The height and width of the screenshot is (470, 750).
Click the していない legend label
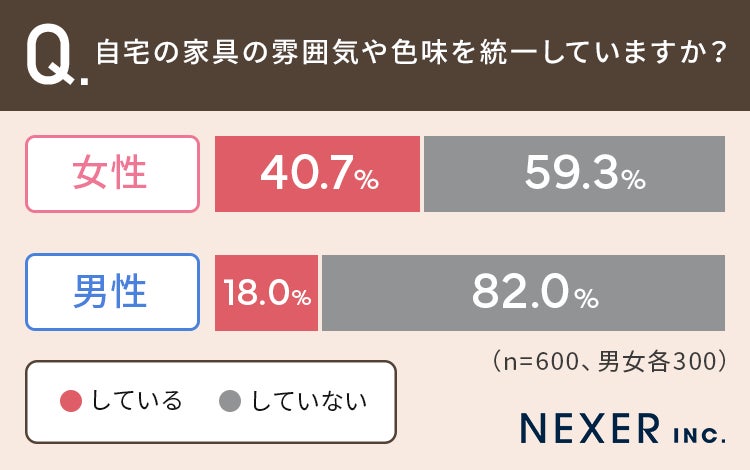click(x=309, y=401)
